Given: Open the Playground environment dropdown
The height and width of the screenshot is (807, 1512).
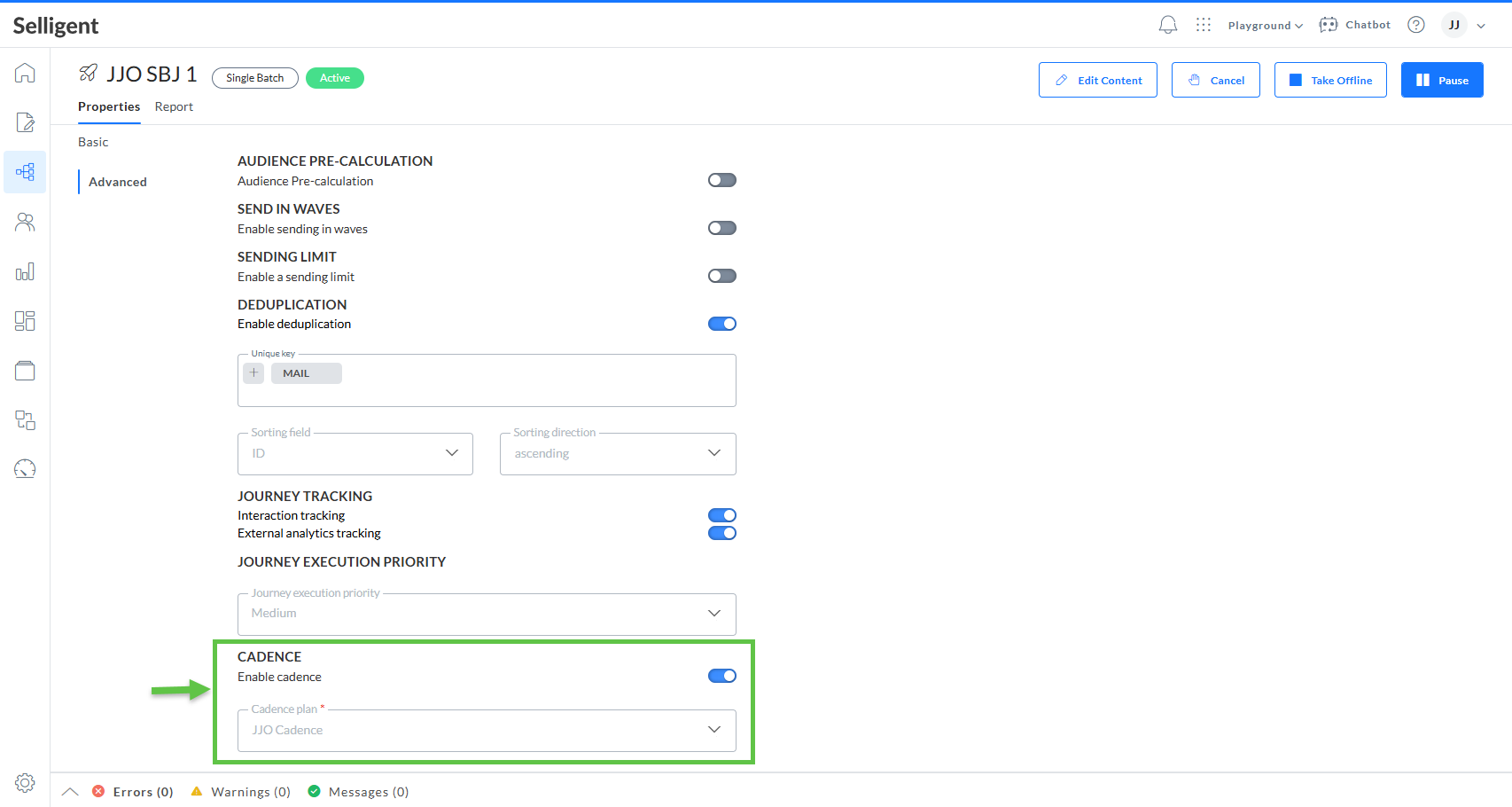Looking at the screenshot, I should click(x=1265, y=26).
